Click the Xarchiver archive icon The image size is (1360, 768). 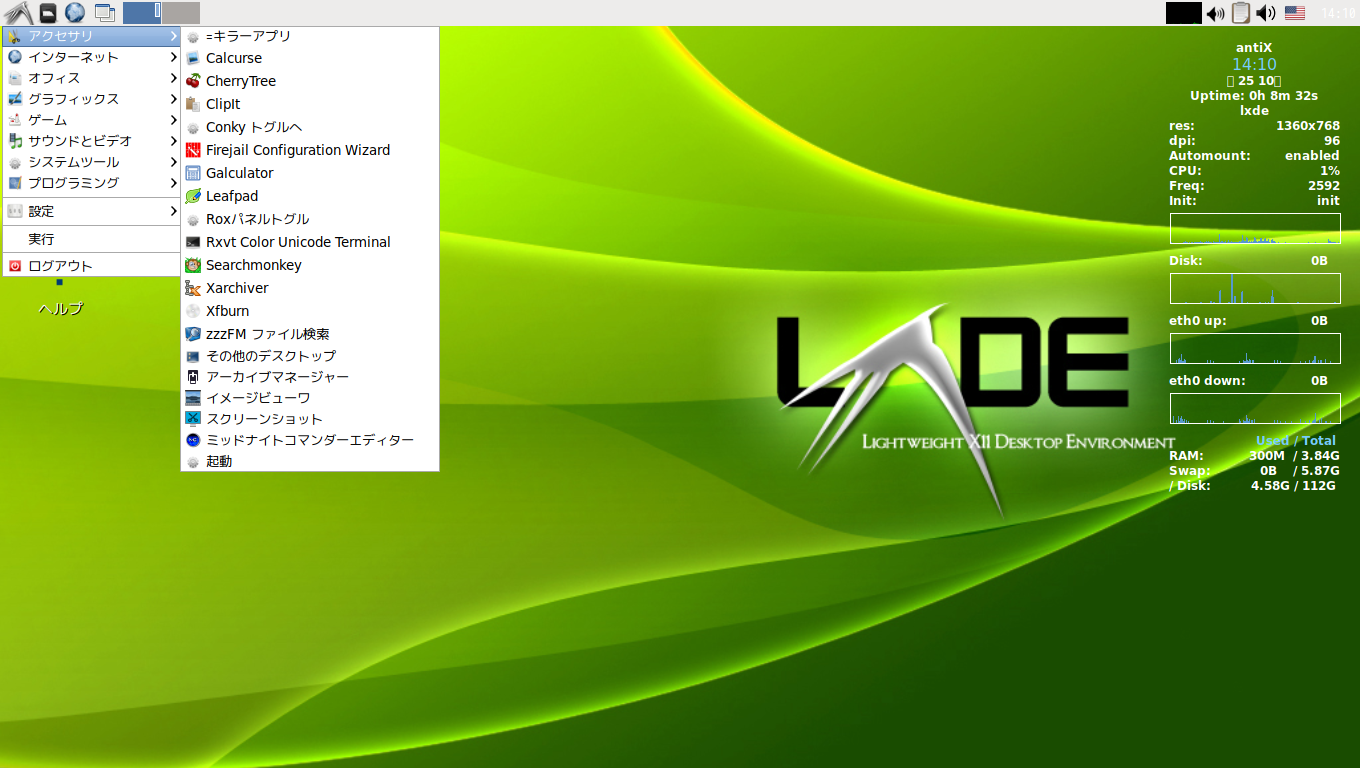click(x=193, y=288)
